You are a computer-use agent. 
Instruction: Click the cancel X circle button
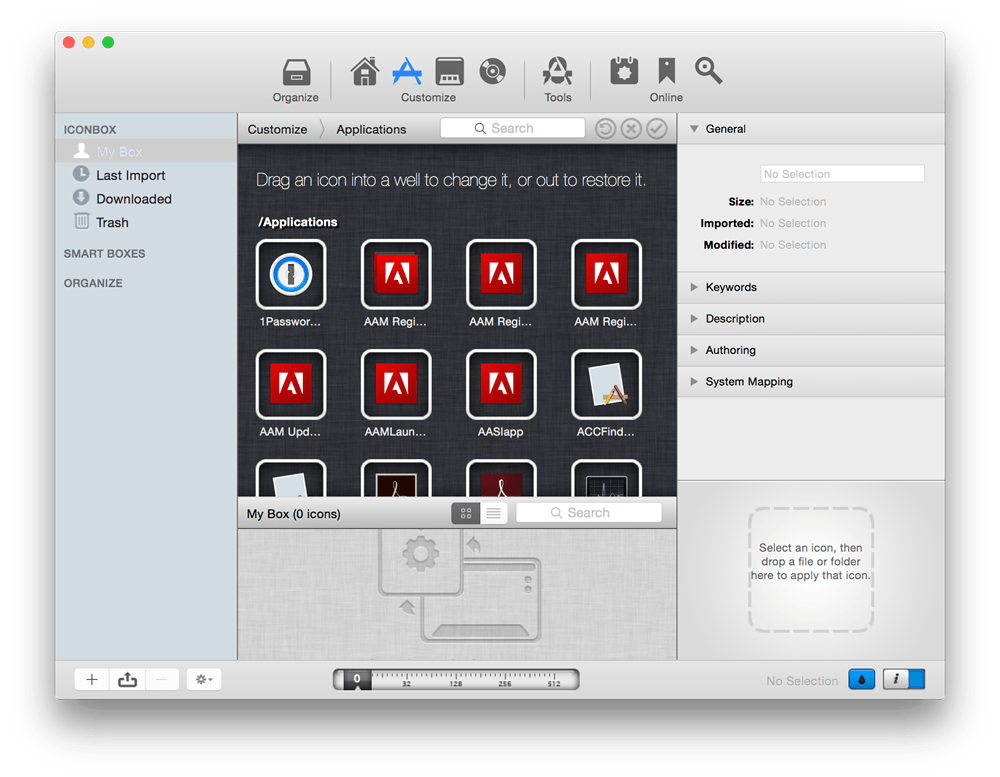tap(631, 129)
